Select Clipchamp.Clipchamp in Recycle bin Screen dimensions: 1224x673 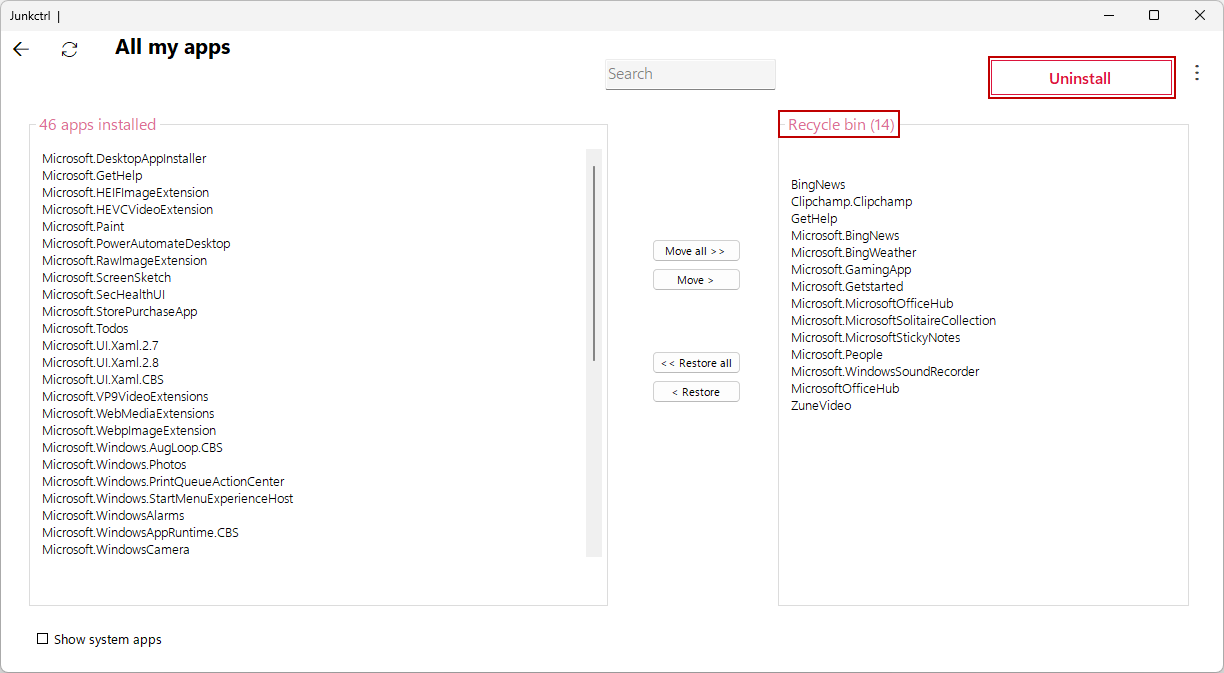(851, 202)
